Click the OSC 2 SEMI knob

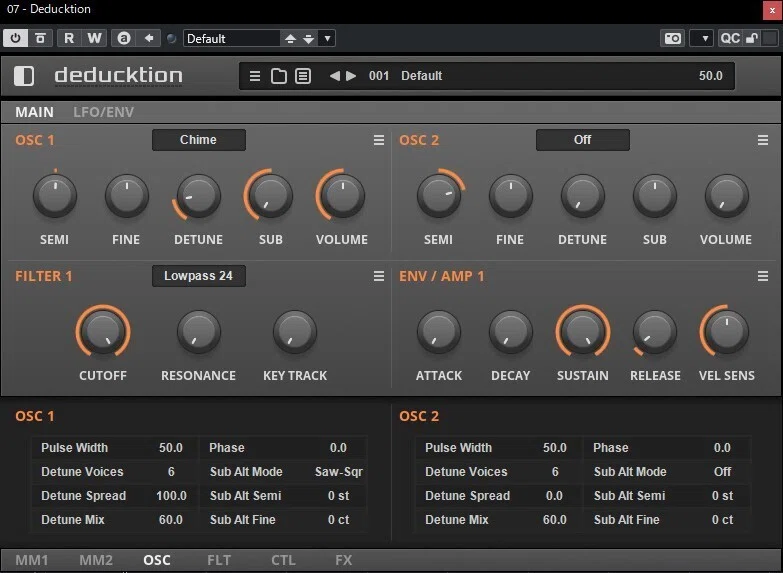click(x=439, y=196)
